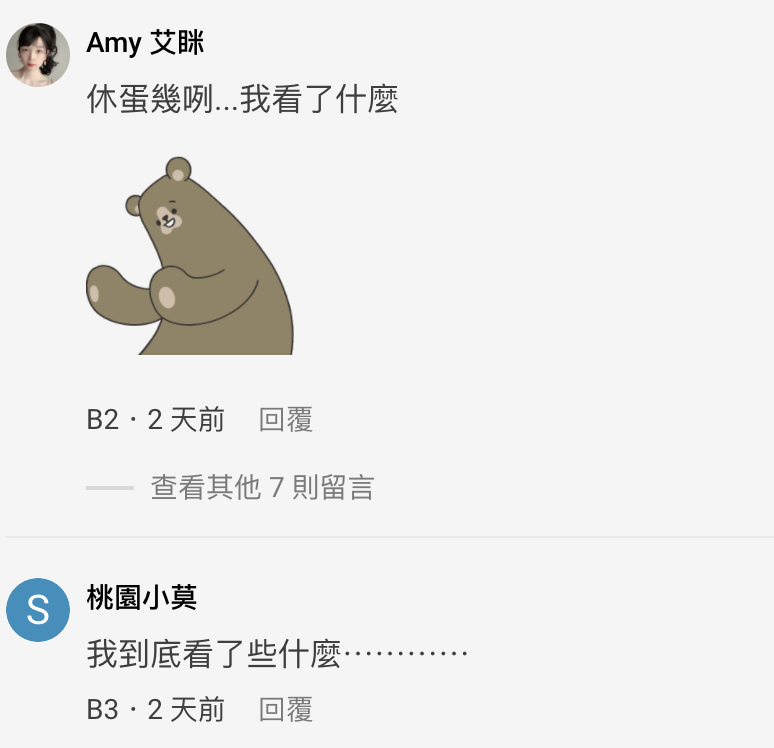Click the trailing dots after 我到底看了些什麼

click(405, 653)
